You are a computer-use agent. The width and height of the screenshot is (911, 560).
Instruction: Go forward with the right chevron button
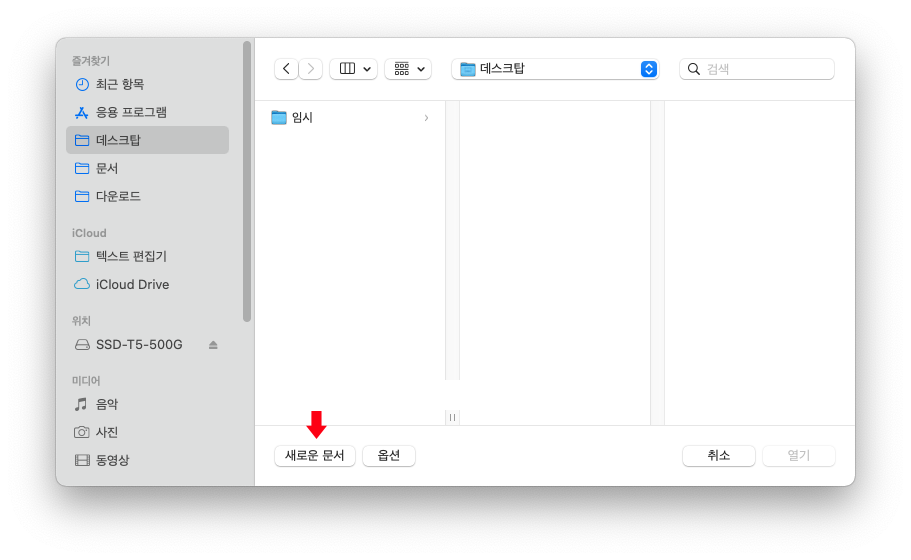tap(311, 69)
